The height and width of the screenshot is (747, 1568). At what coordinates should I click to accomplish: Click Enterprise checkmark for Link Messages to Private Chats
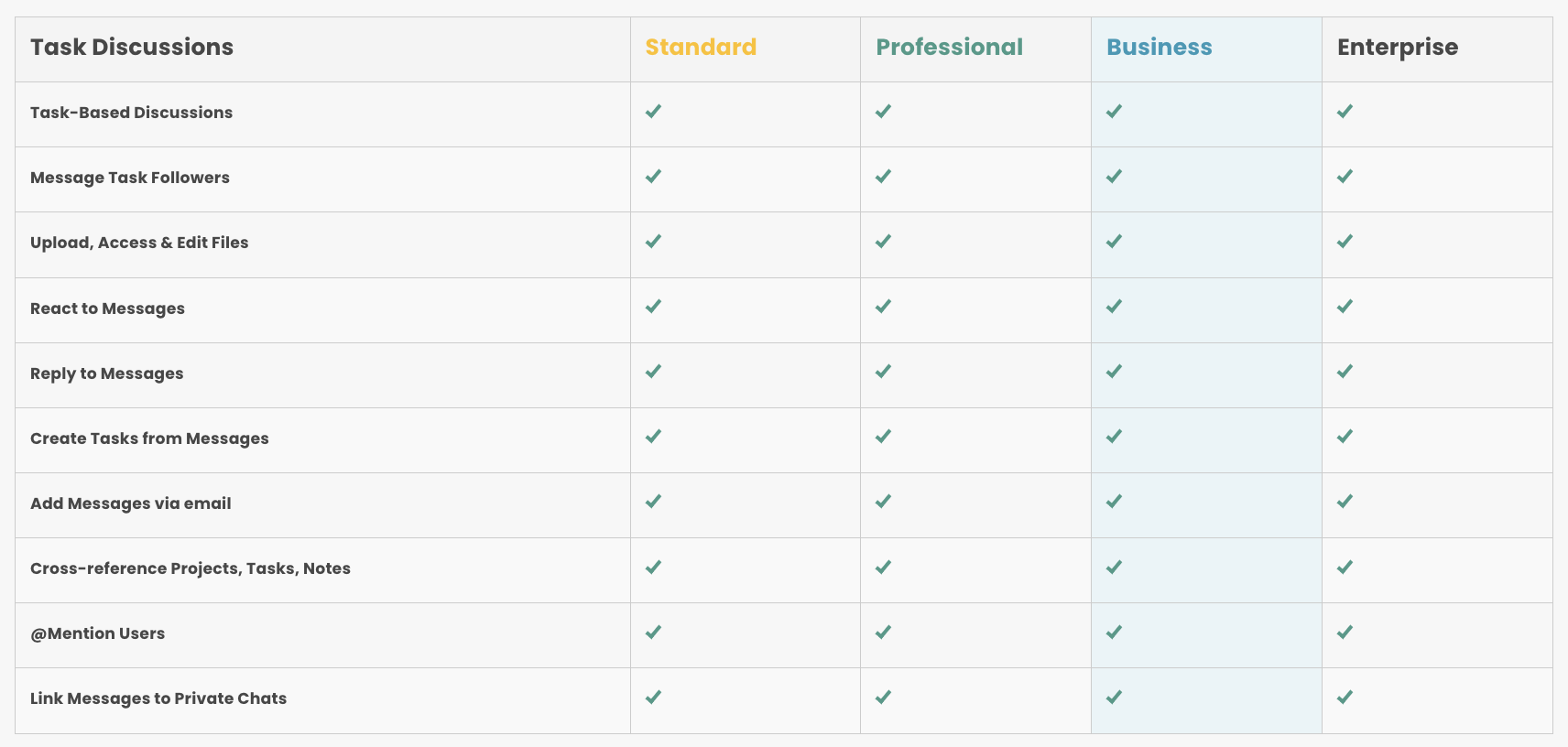pyautogui.click(x=1345, y=698)
